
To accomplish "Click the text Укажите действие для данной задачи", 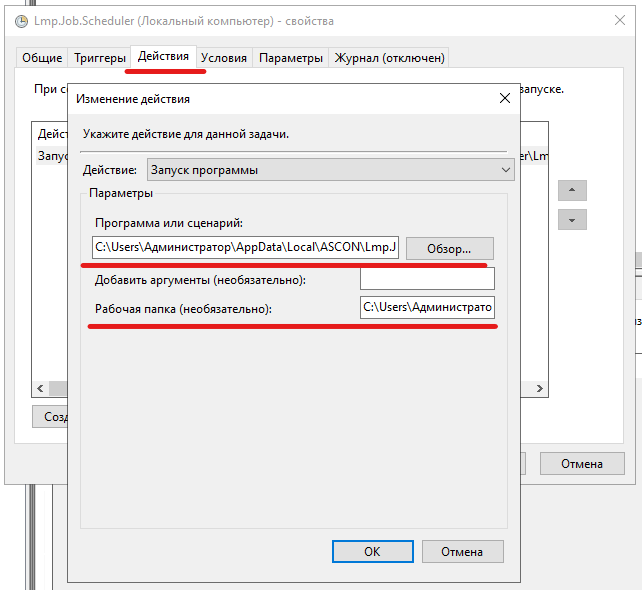I will [186, 134].
